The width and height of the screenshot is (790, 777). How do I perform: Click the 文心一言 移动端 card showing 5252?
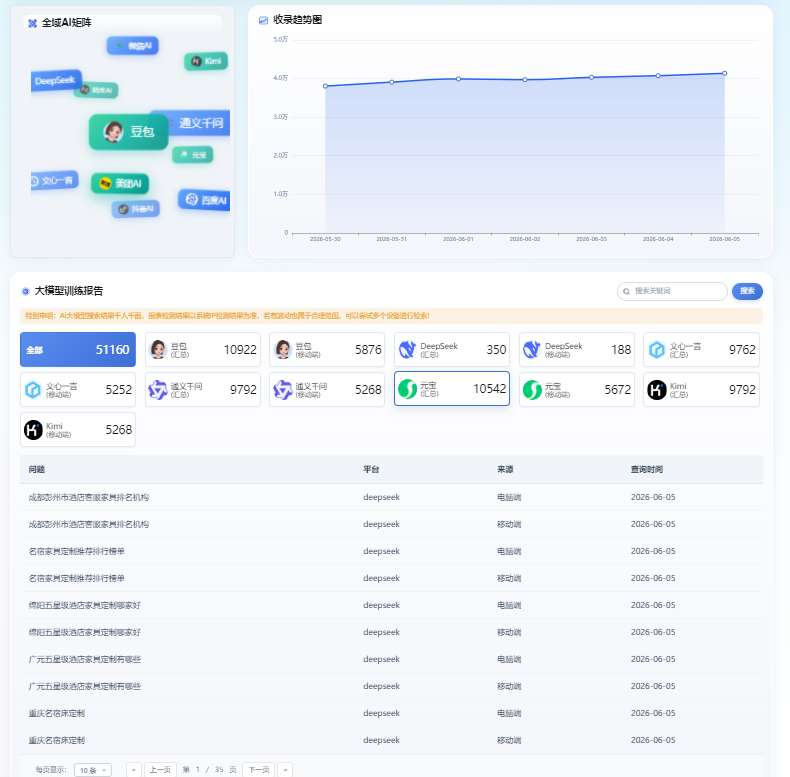[78, 390]
